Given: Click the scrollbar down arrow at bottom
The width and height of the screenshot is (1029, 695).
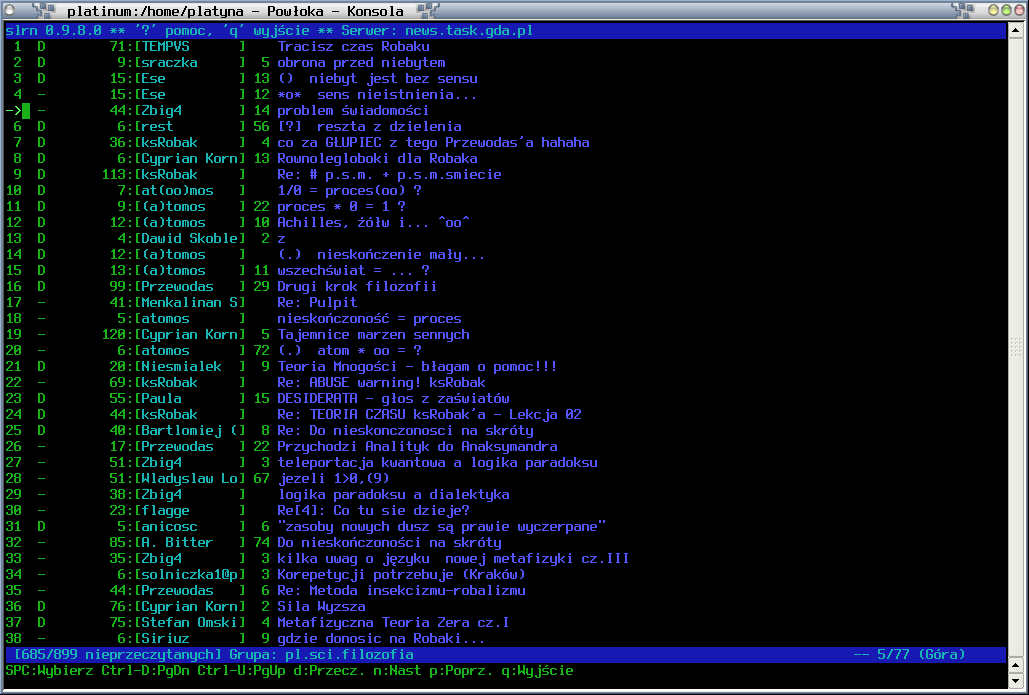Looking at the screenshot, I should coord(1015,682).
